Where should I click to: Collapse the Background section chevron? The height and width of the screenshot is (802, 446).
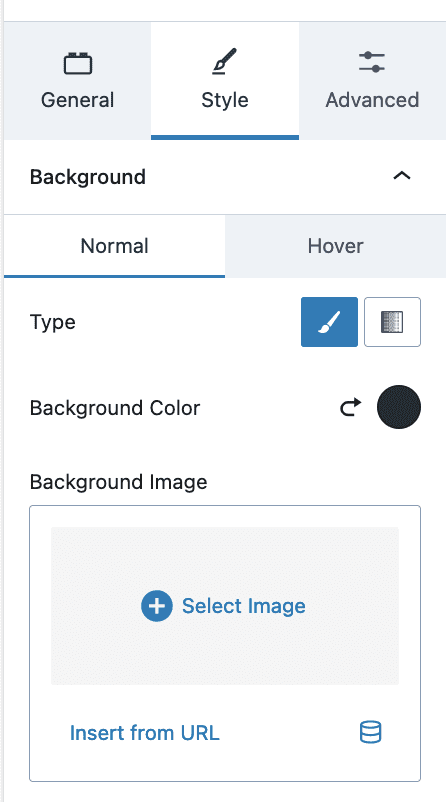(x=402, y=176)
